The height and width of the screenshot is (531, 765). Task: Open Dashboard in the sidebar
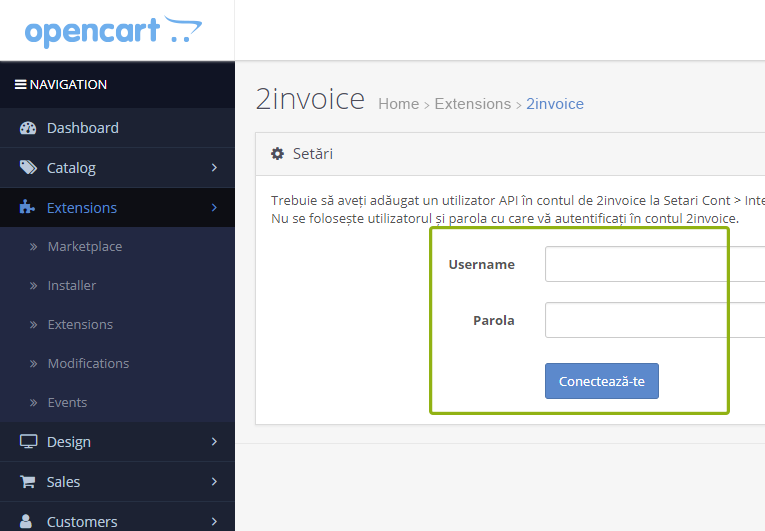click(x=117, y=128)
